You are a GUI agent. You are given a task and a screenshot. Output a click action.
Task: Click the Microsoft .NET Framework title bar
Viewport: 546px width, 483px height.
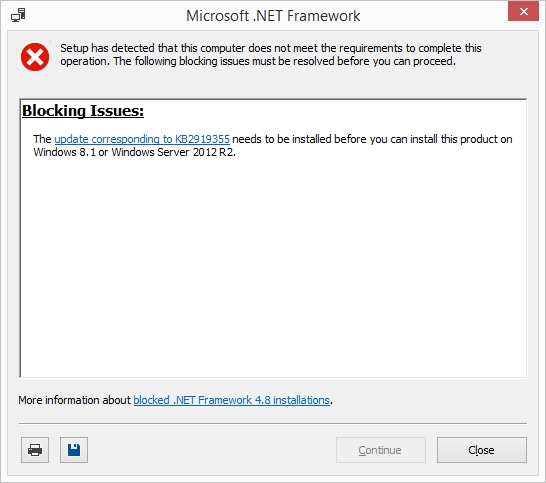pyautogui.click(x=273, y=16)
